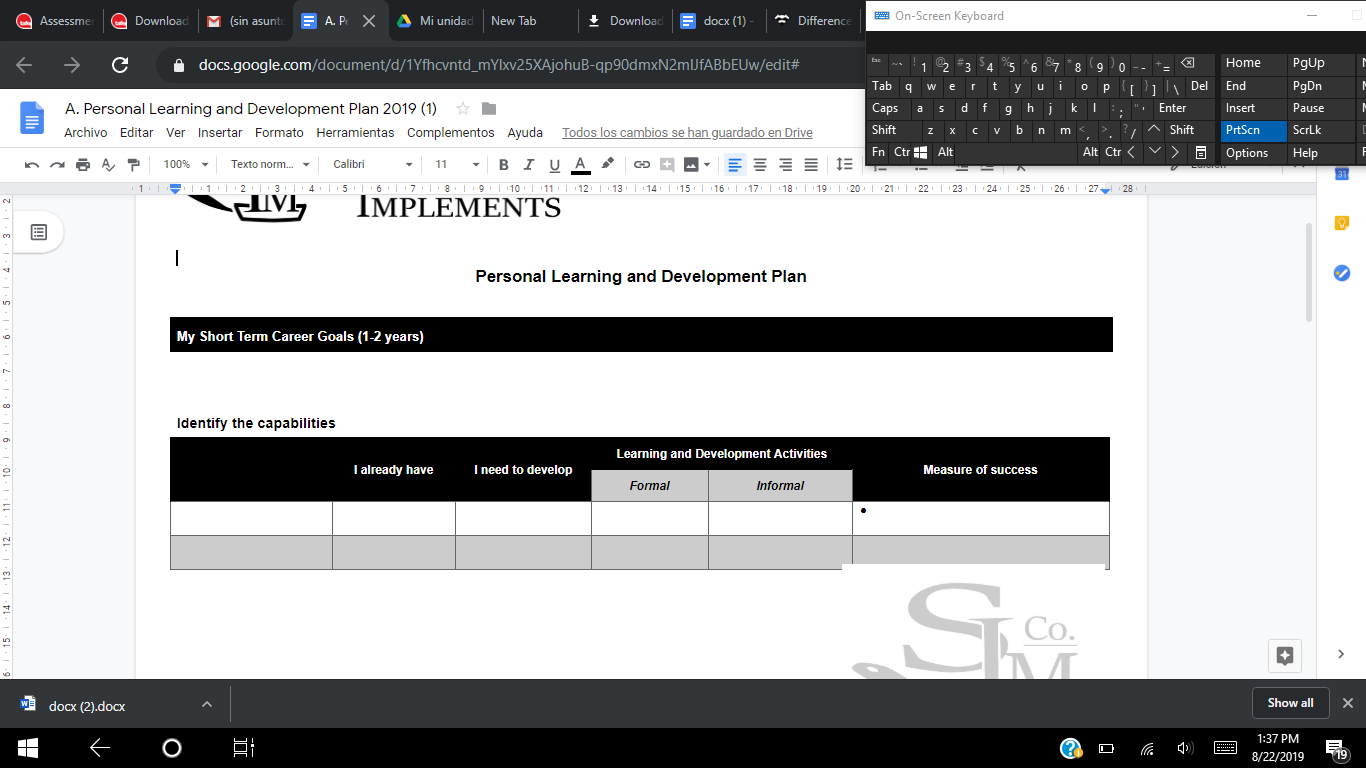
Task: Add a comment using toolbar icon
Action: [667, 165]
